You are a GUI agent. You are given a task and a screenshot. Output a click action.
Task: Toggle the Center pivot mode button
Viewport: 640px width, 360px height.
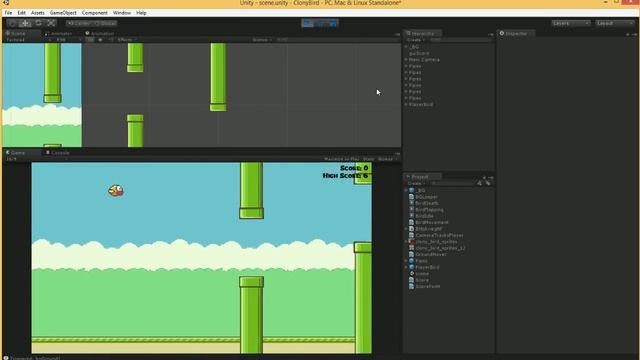tap(80, 23)
